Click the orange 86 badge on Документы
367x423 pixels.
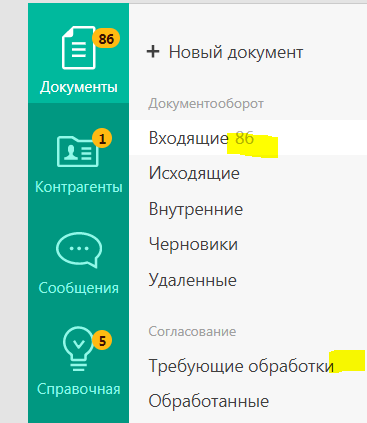coord(106,39)
